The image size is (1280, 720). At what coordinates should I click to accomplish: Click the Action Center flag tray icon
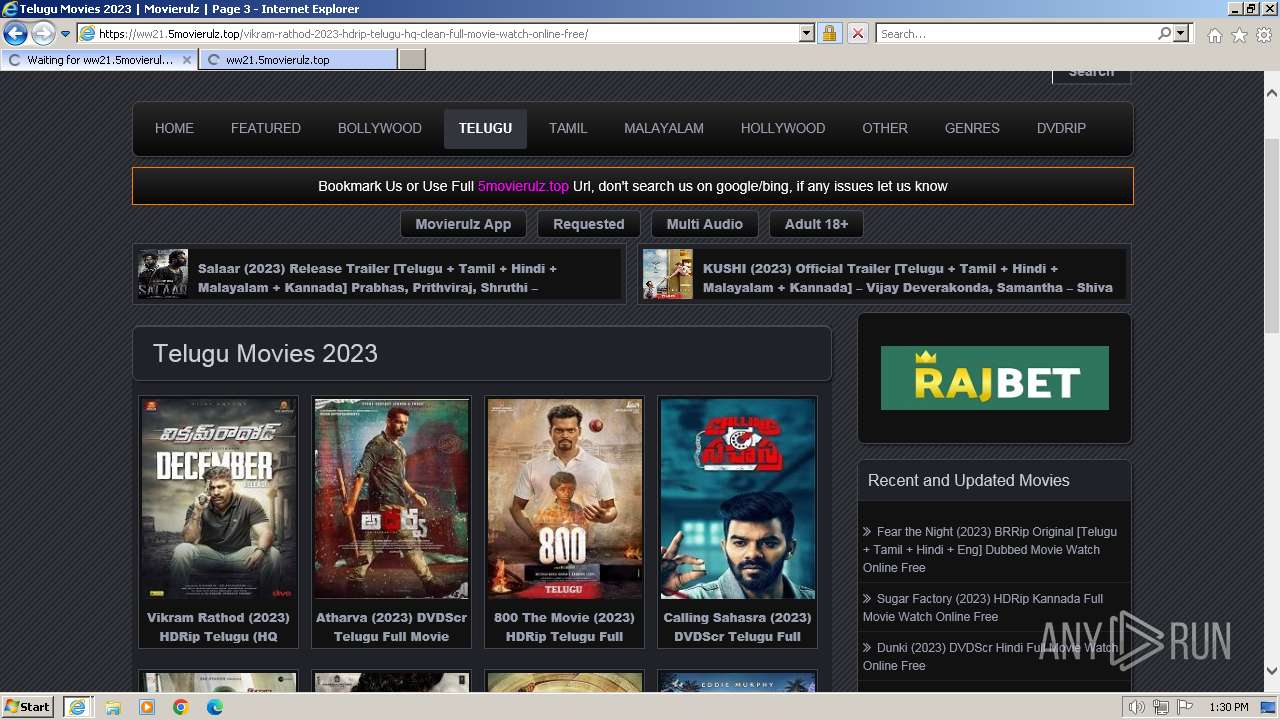[x=1183, y=707]
